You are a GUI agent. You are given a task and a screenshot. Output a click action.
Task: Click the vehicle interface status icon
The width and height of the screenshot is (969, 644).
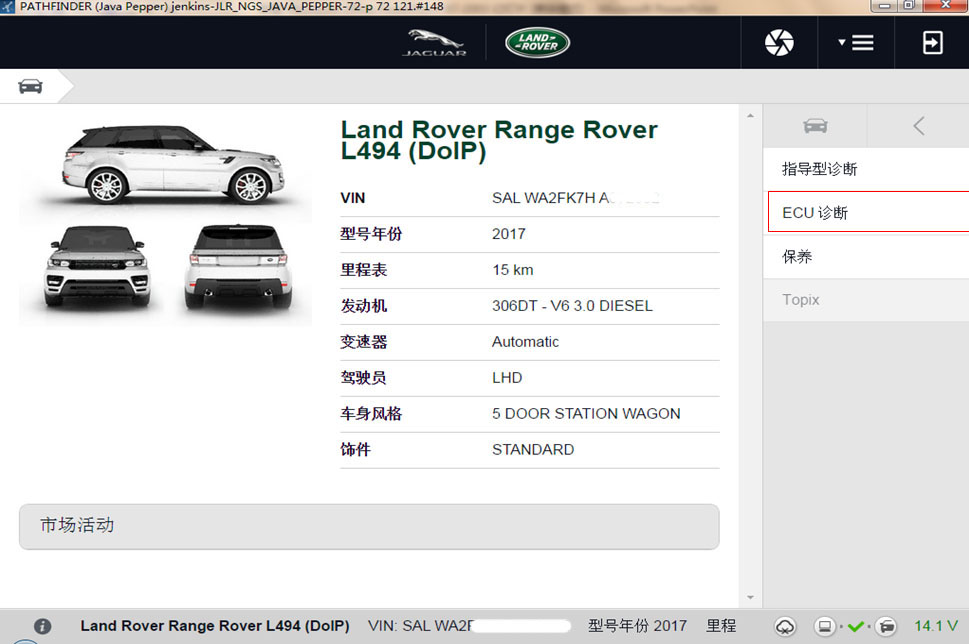pyautogui.click(x=886, y=627)
